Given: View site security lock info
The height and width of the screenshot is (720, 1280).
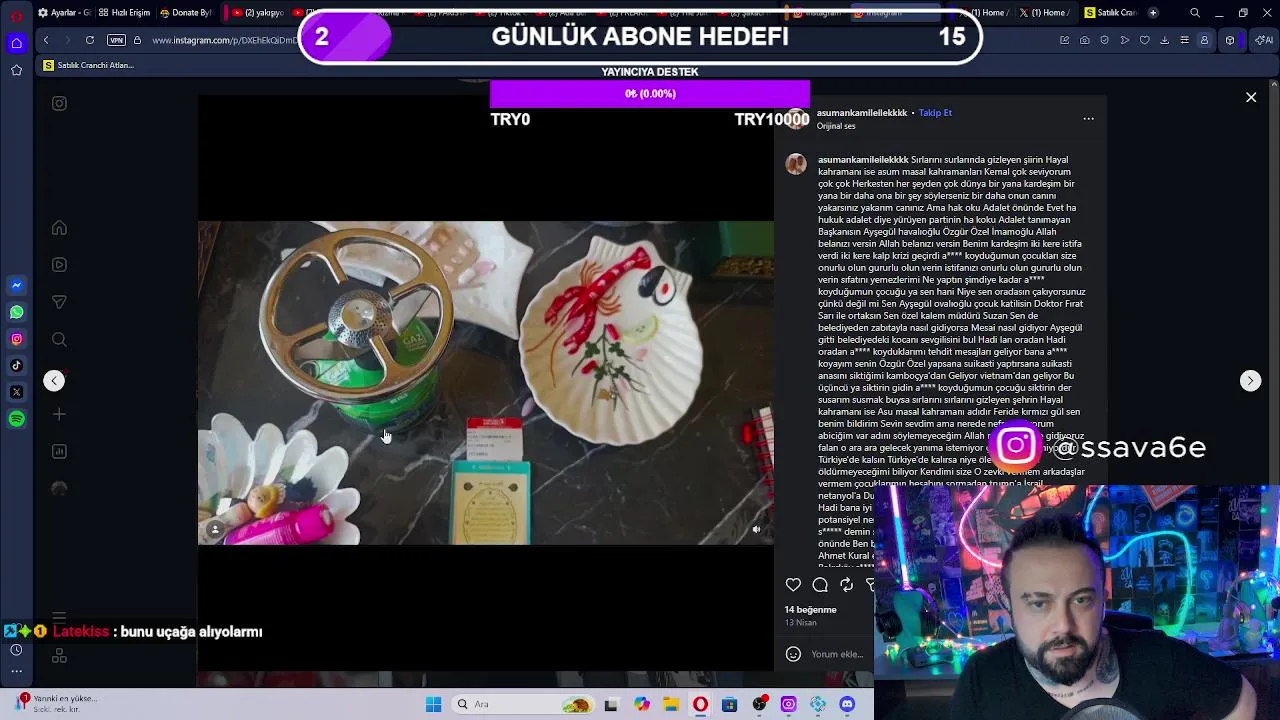Looking at the screenshot, I should point(137,40).
